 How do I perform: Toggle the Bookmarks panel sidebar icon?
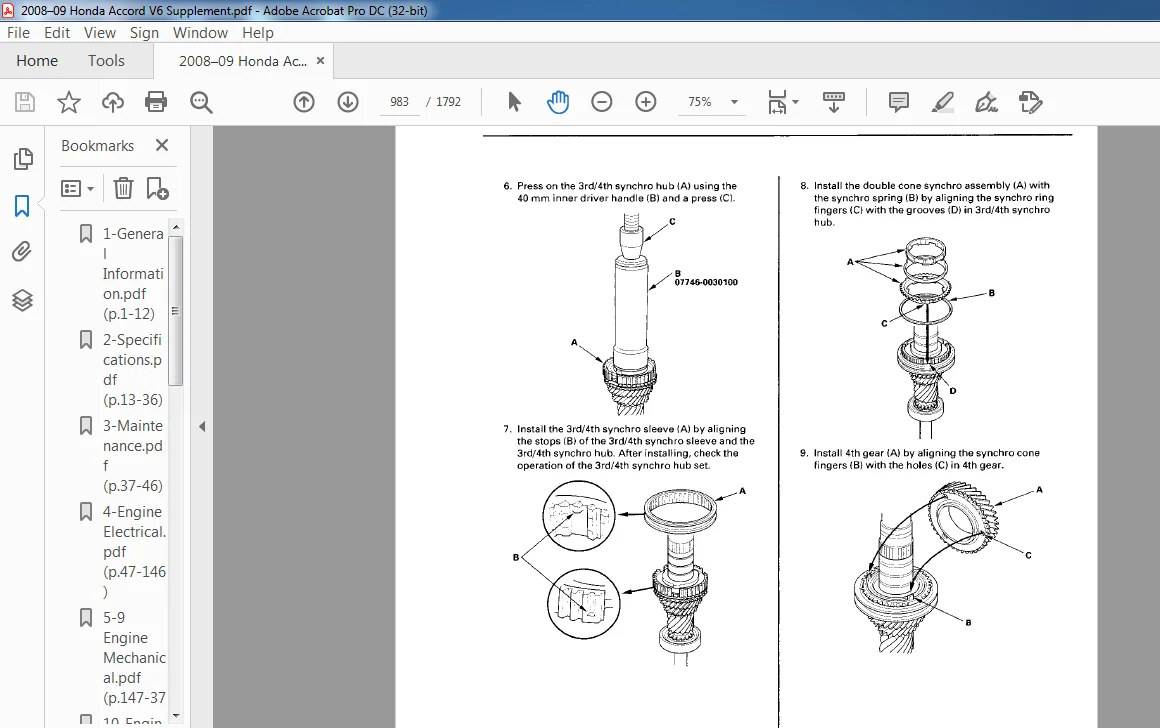22,206
